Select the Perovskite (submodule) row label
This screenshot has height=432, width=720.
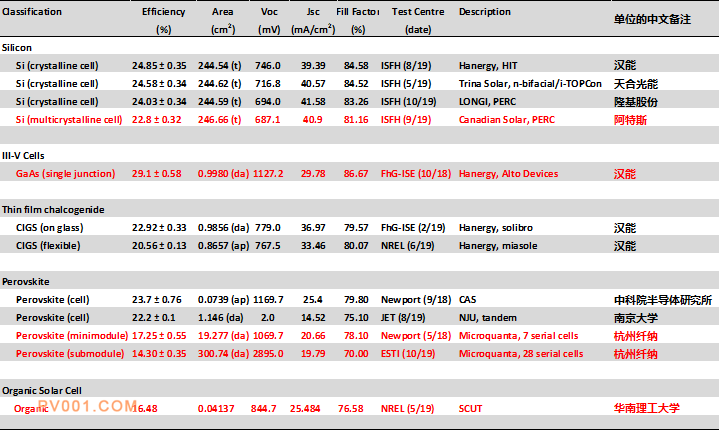[70, 353]
